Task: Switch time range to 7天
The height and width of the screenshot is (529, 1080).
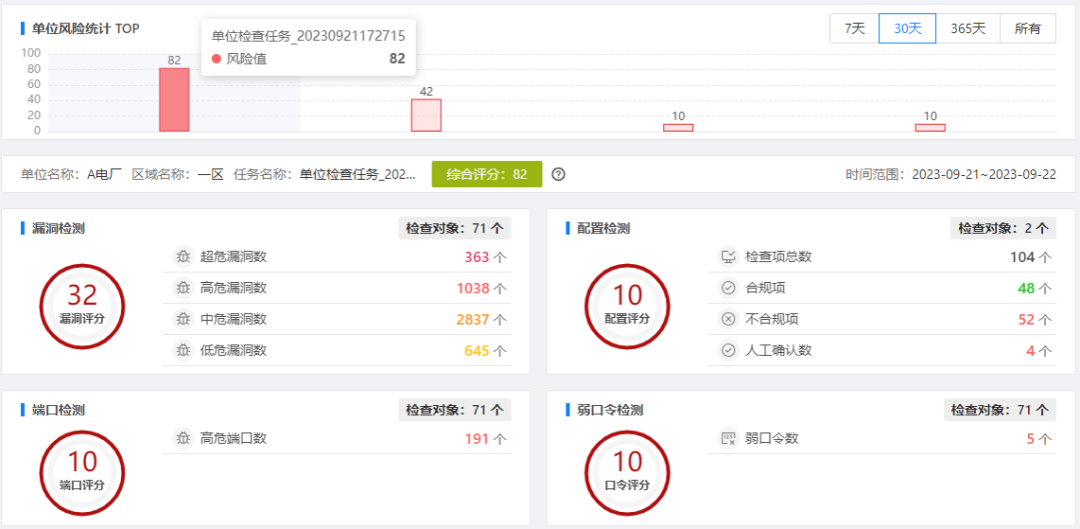Action: (x=854, y=29)
